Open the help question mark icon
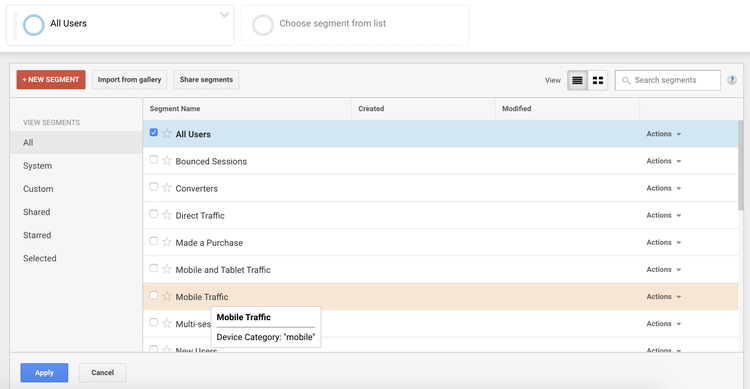 [732, 80]
